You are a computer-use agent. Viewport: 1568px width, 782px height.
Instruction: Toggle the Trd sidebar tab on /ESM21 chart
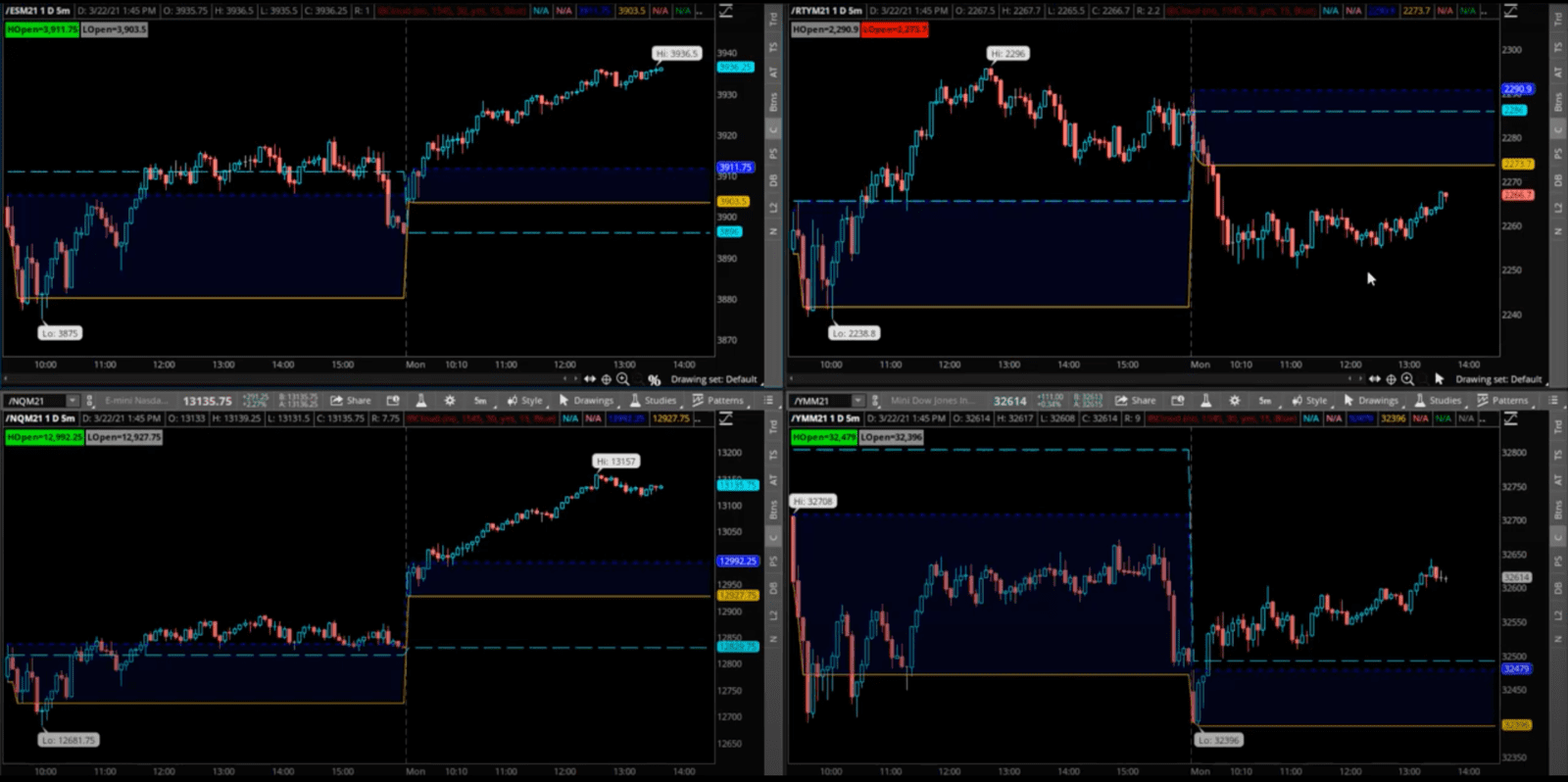(773, 19)
